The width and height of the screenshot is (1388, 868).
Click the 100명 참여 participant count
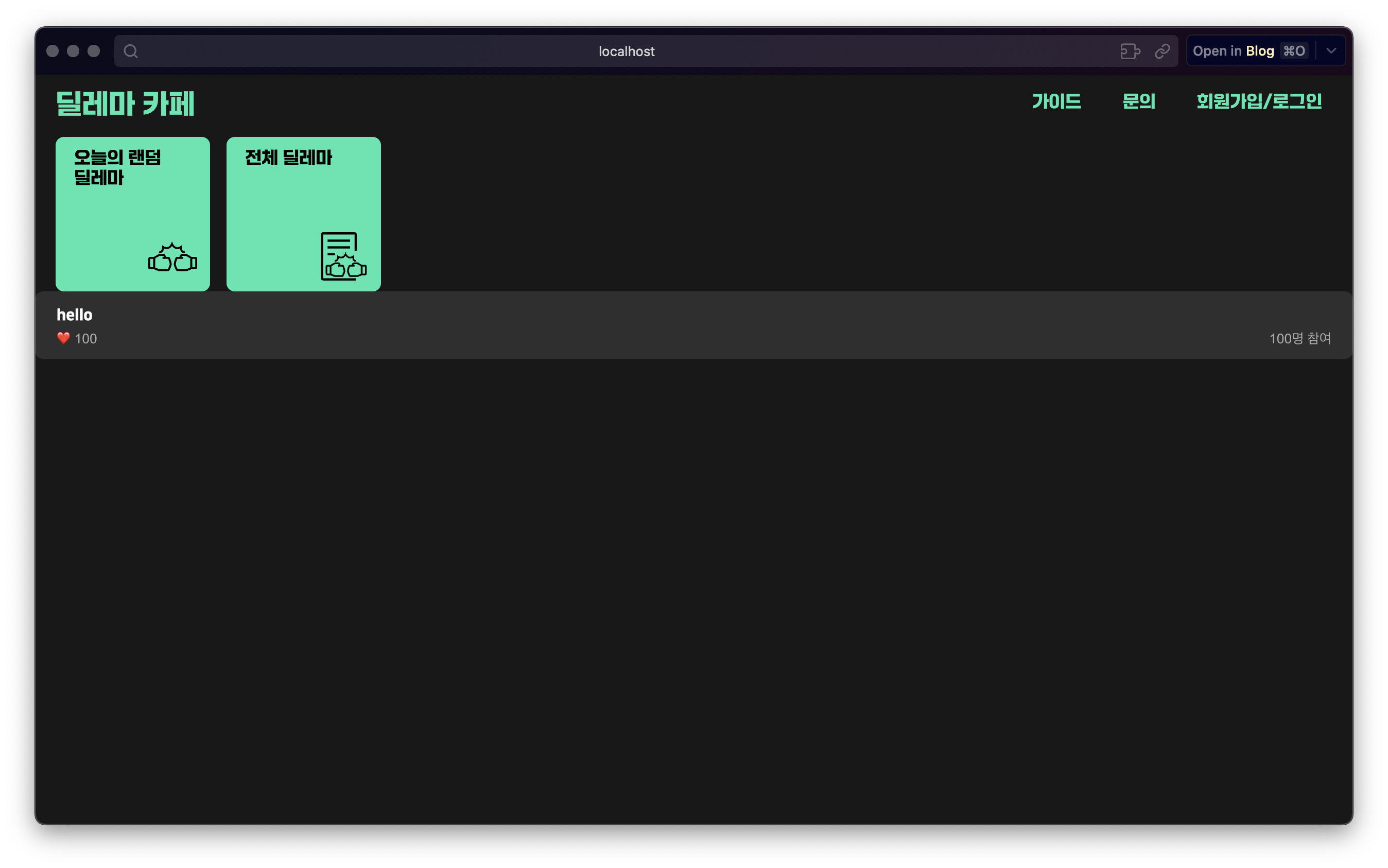(x=1299, y=339)
